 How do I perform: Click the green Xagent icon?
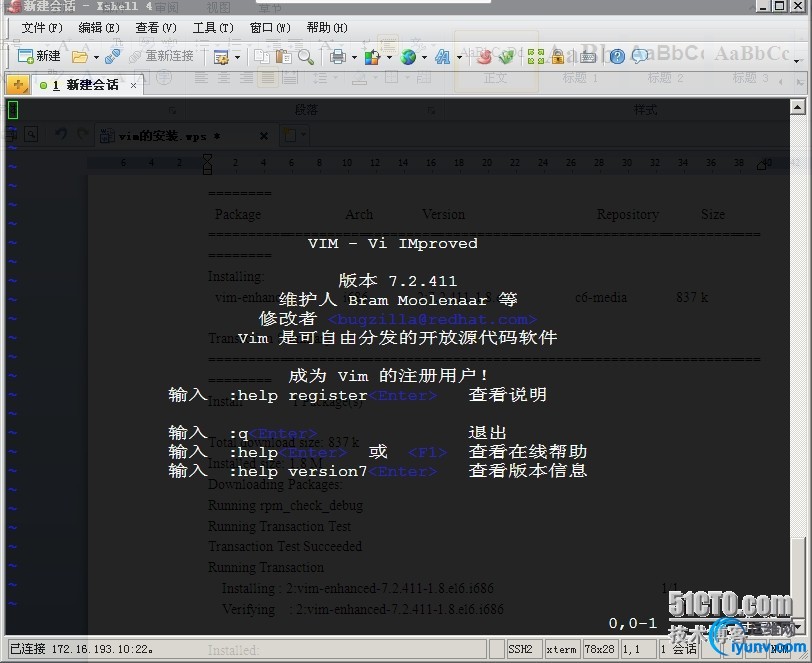click(x=506, y=56)
